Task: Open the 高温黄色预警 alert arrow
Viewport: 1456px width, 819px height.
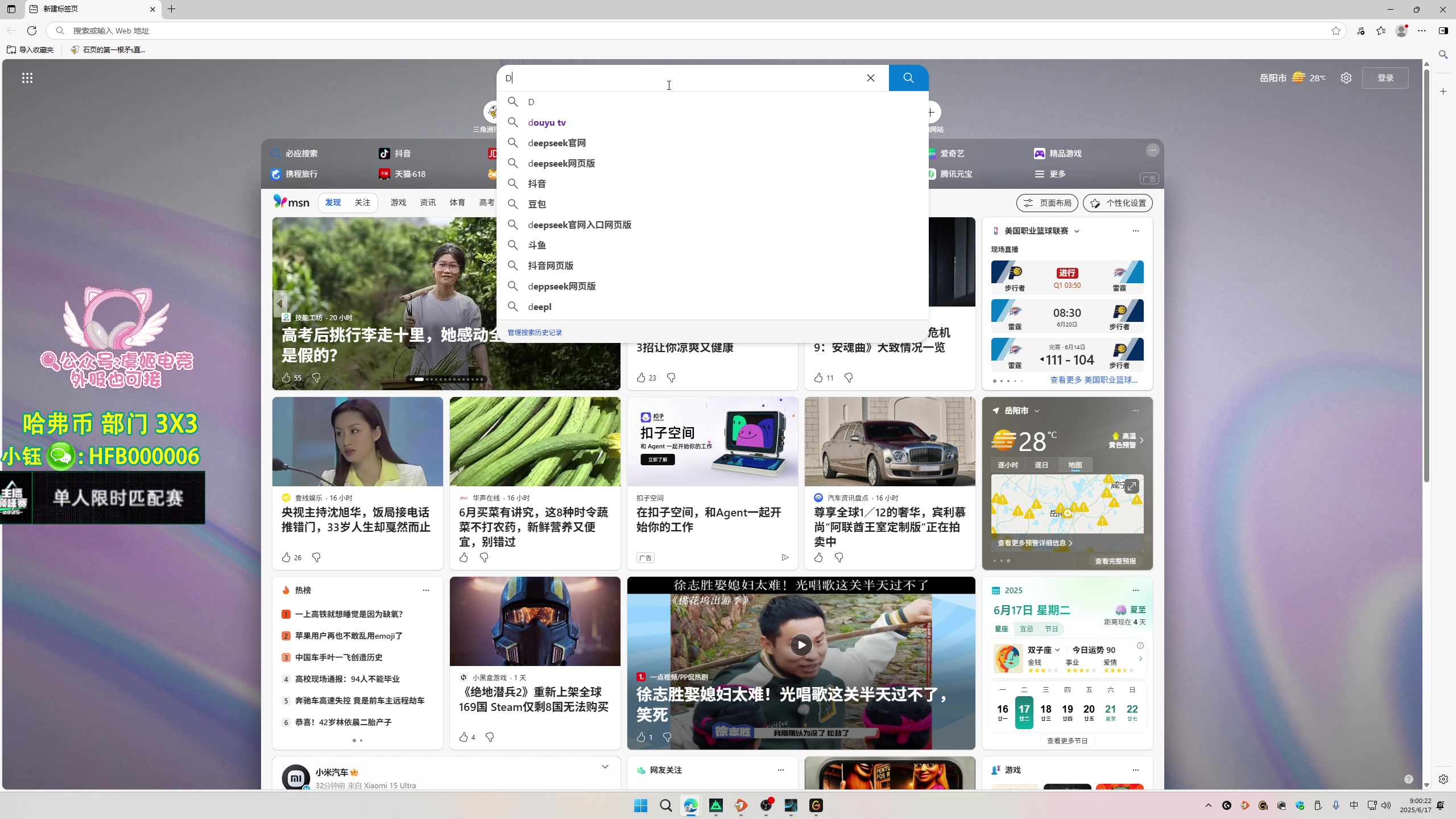Action: pyautogui.click(x=1141, y=440)
